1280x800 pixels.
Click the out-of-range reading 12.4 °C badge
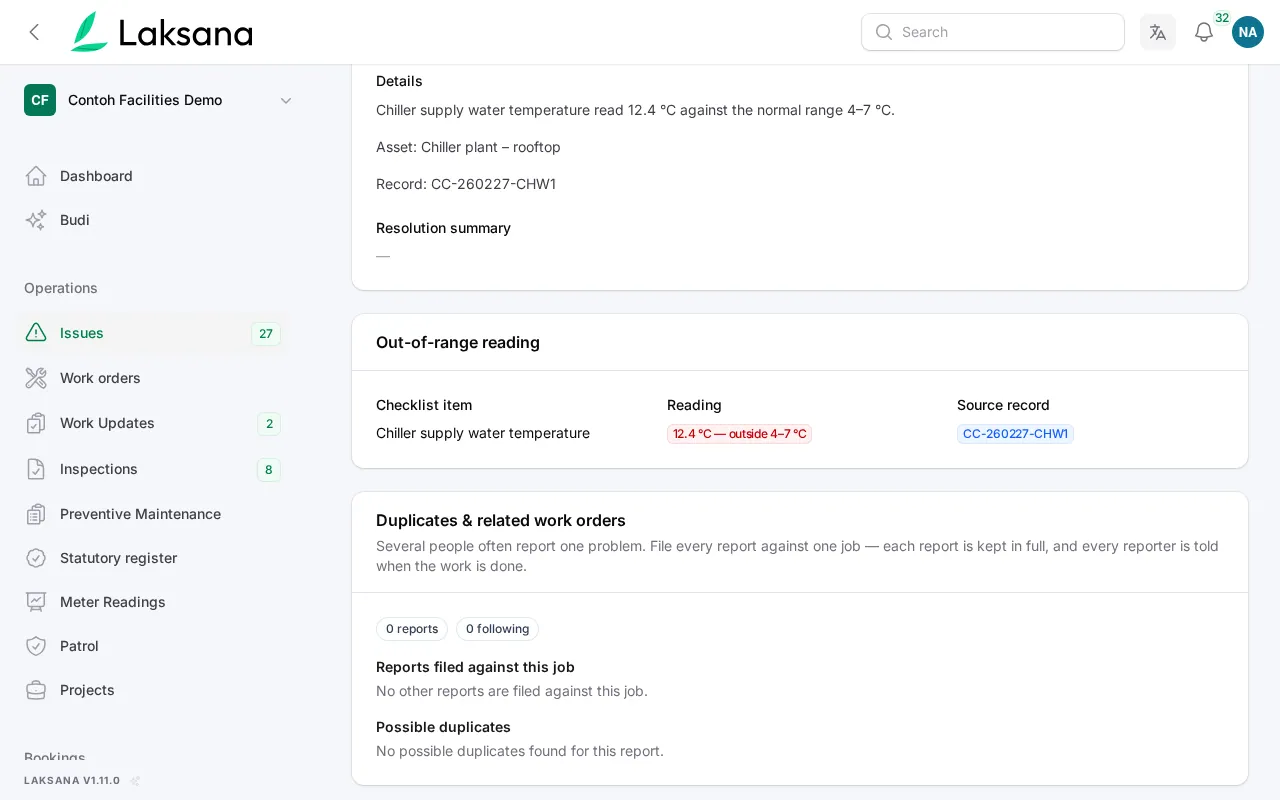(x=739, y=434)
